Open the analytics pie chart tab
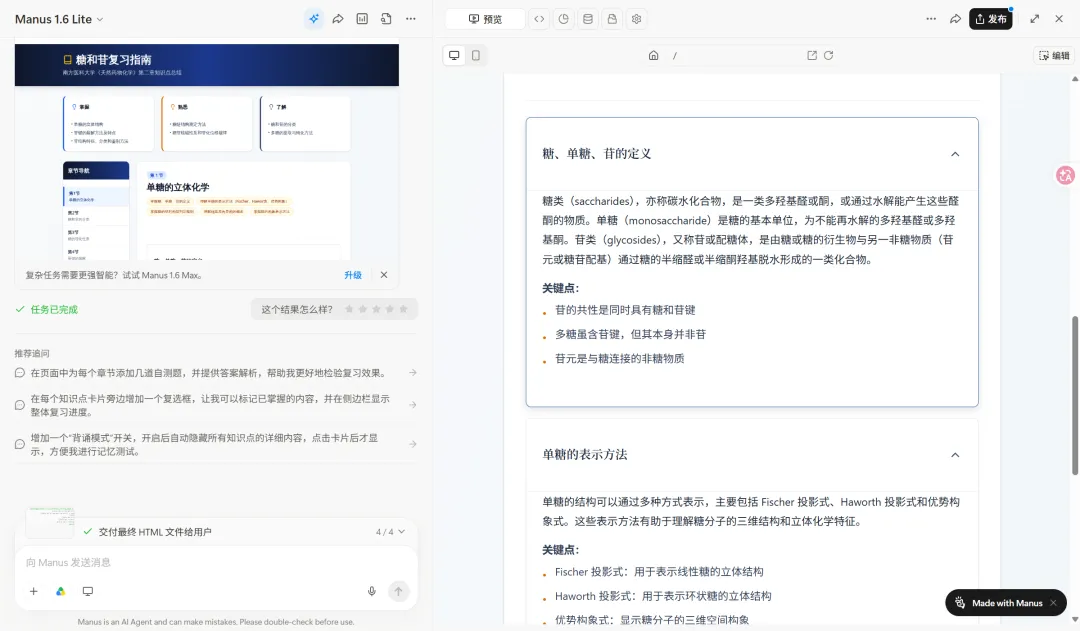1080x631 pixels. [x=563, y=19]
